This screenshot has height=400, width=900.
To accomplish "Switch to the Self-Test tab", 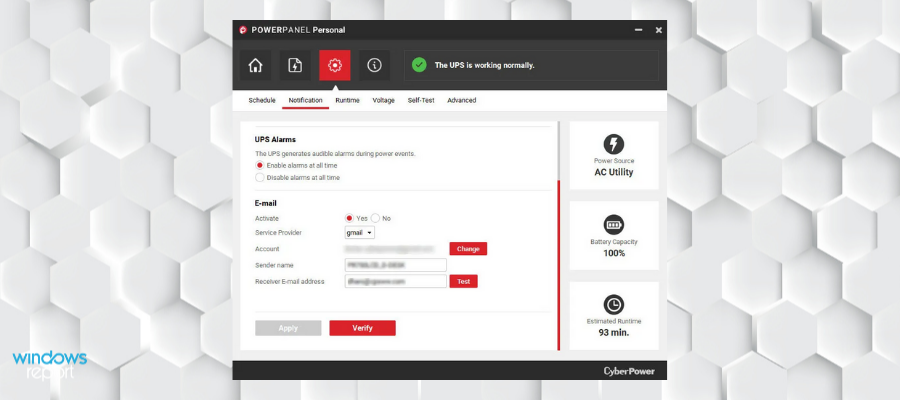I will [421, 100].
